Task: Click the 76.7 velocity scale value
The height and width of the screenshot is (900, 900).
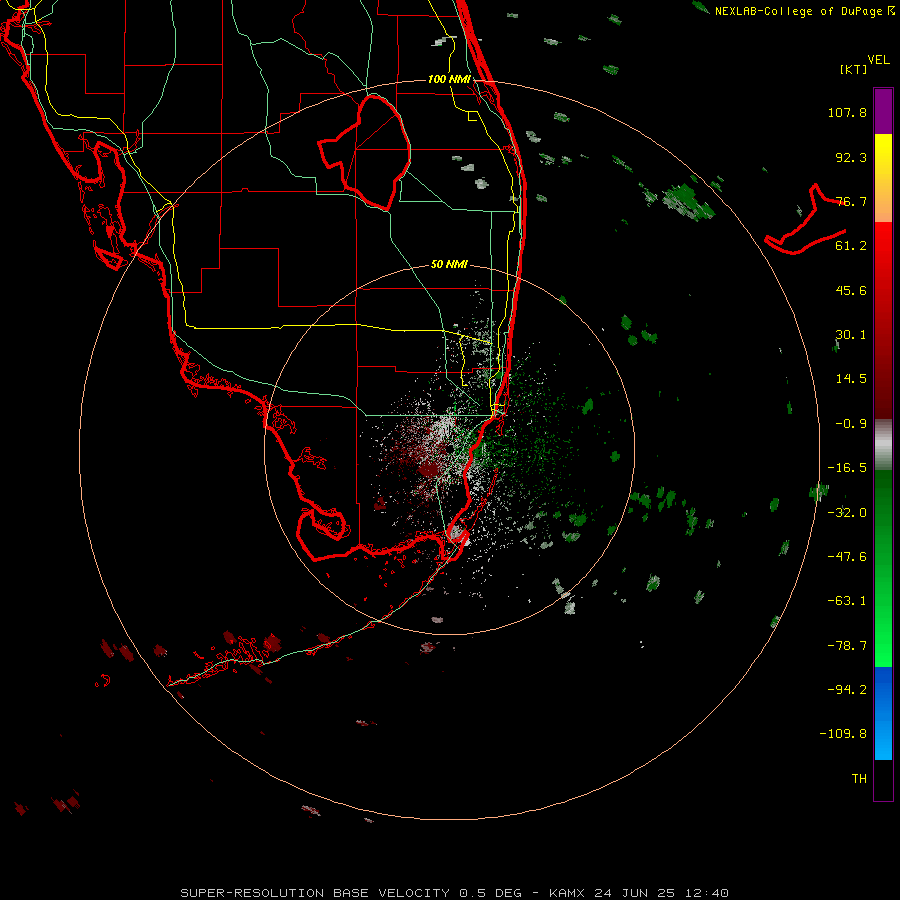Action: (x=851, y=201)
